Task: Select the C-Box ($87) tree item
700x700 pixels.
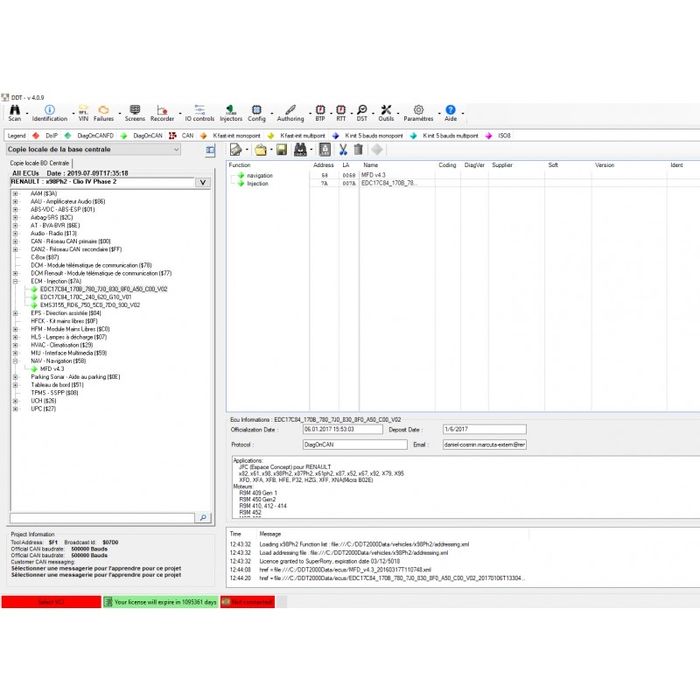Action: [x=45, y=257]
